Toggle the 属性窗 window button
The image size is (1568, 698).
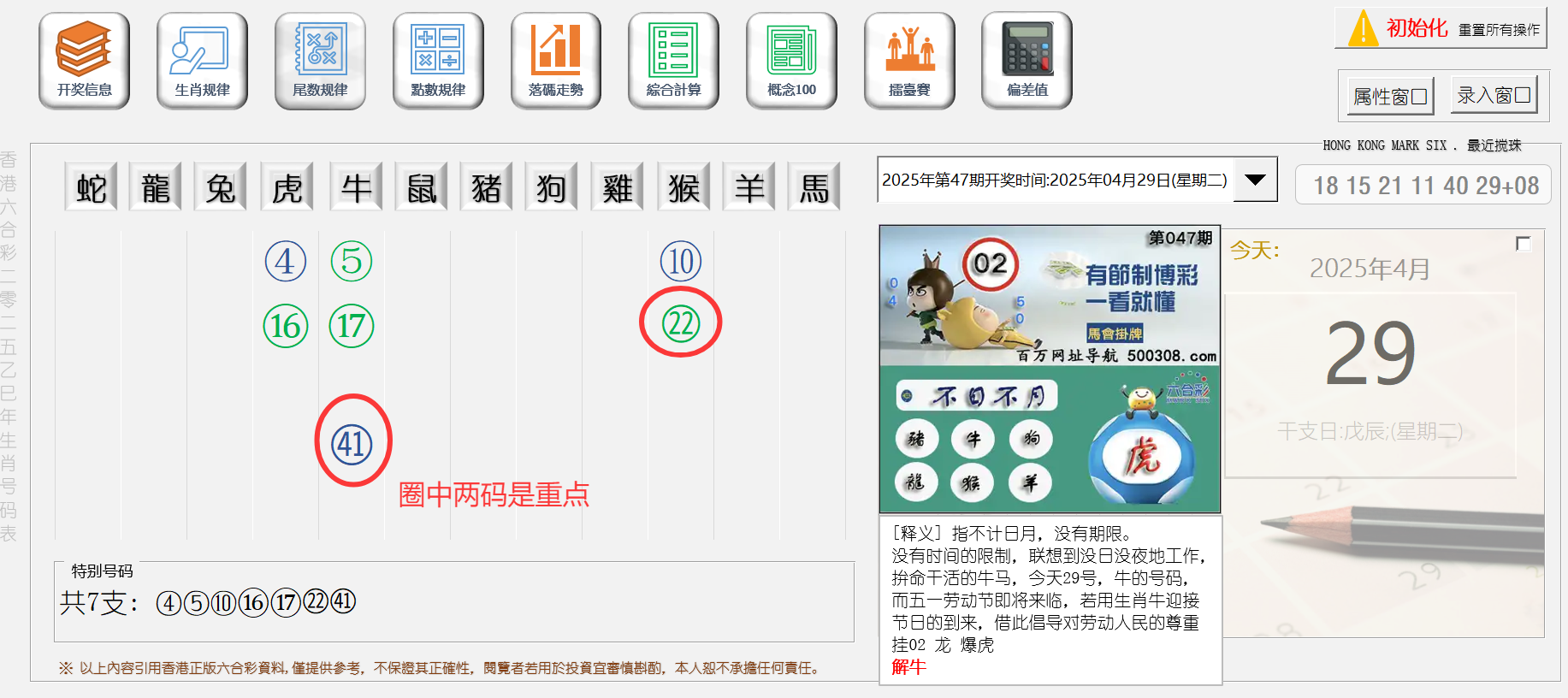1390,97
